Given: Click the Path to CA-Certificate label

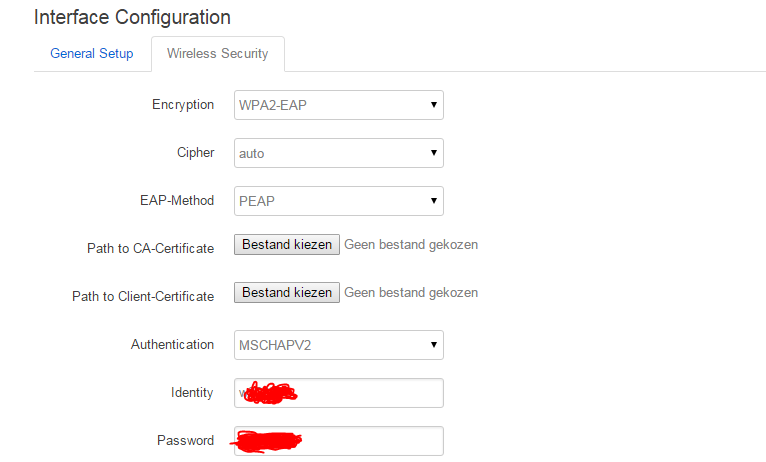Looking at the screenshot, I should point(150,249).
